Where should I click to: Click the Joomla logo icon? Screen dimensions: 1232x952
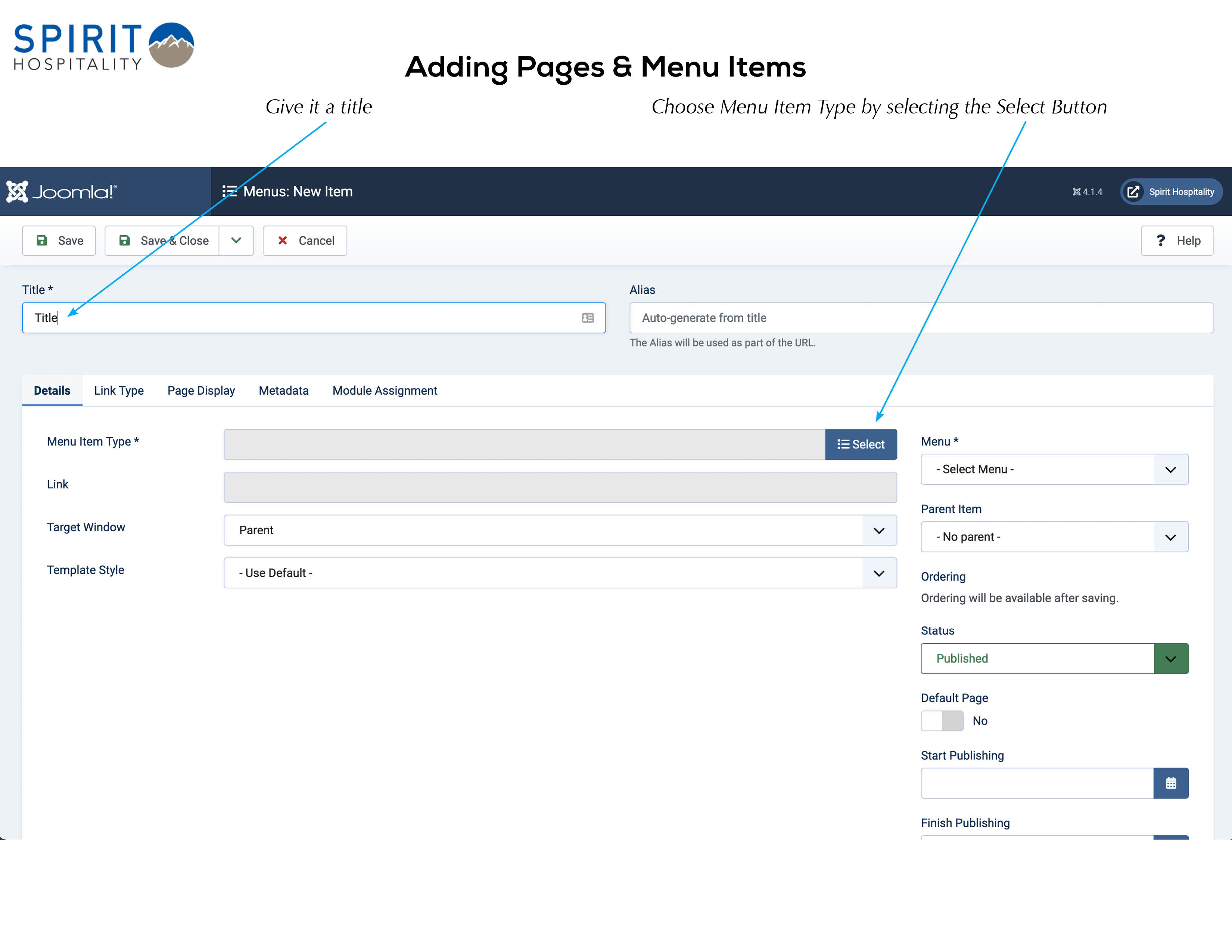(17, 192)
